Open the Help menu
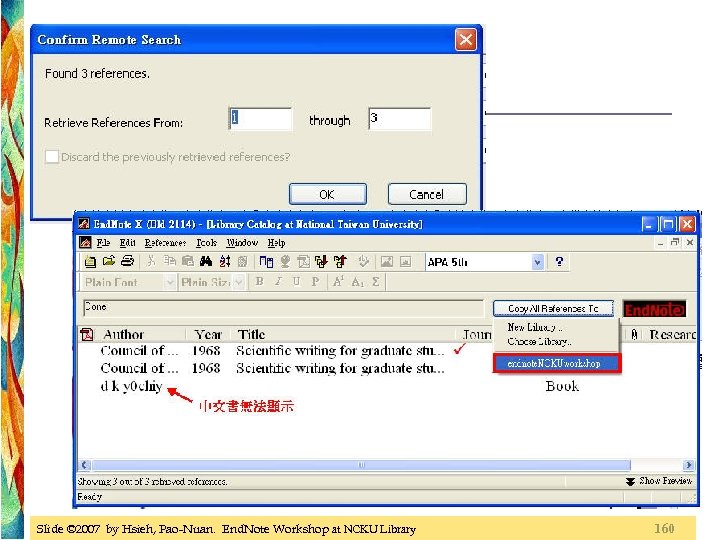Image resolution: width=720 pixels, height=540 pixels. click(276, 243)
